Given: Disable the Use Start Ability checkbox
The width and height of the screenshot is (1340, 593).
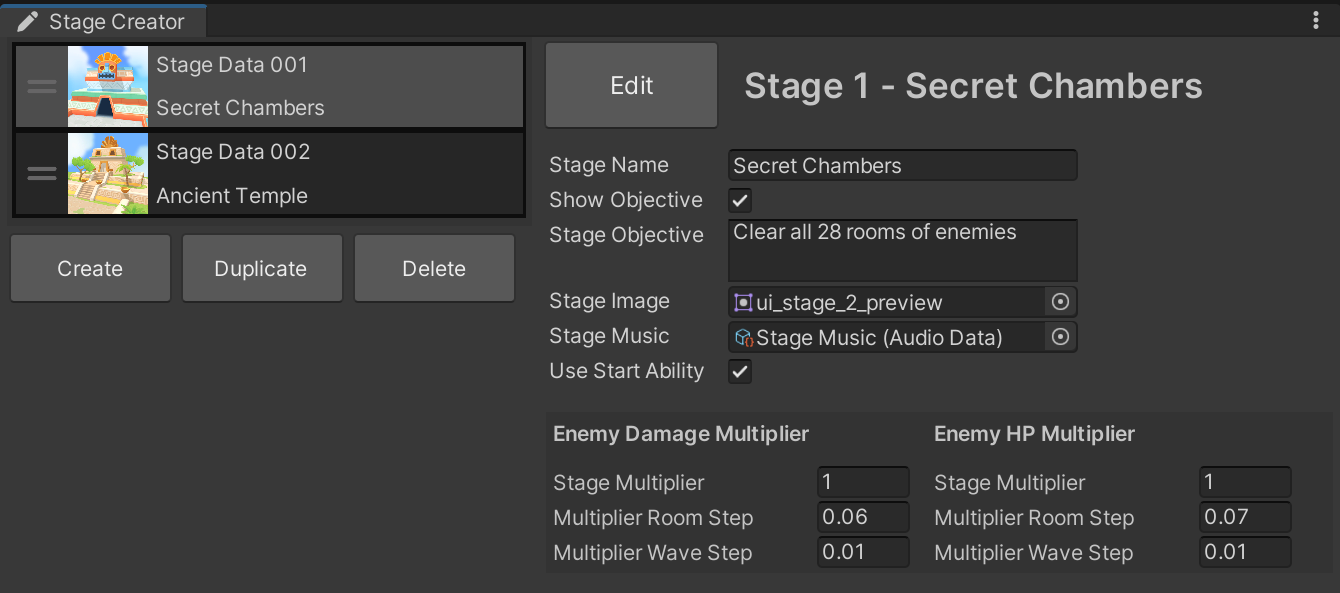Looking at the screenshot, I should (740, 371).
